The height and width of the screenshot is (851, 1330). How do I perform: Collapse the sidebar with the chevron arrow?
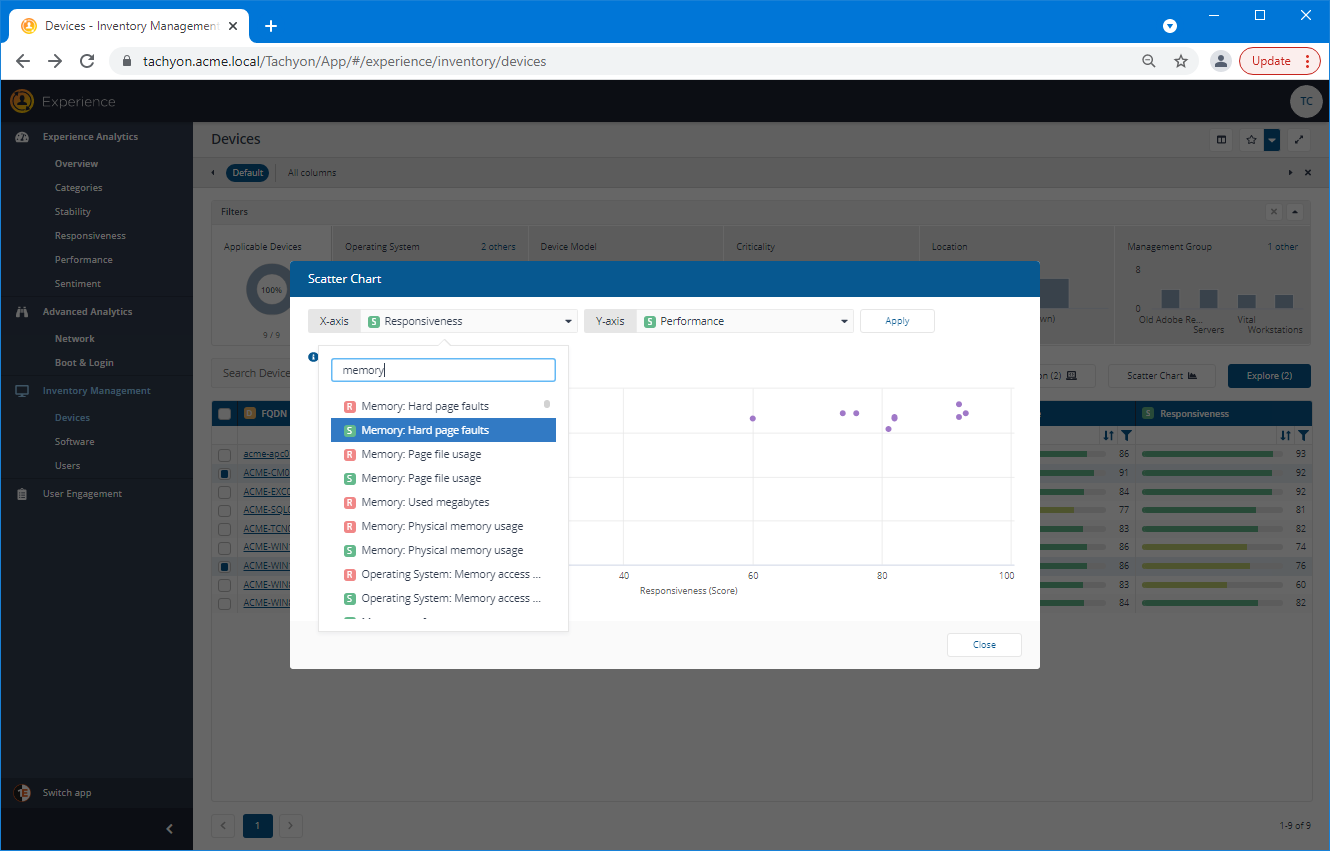169,828
